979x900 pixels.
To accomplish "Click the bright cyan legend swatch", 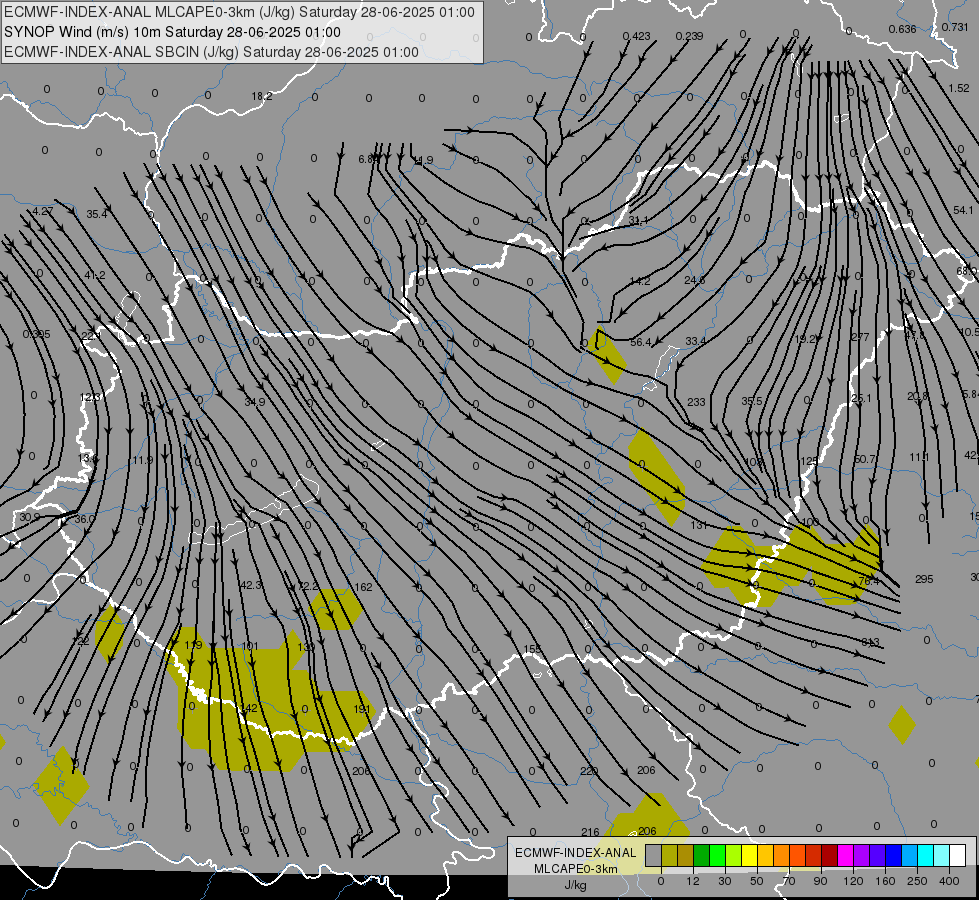I will coord(926,856).
